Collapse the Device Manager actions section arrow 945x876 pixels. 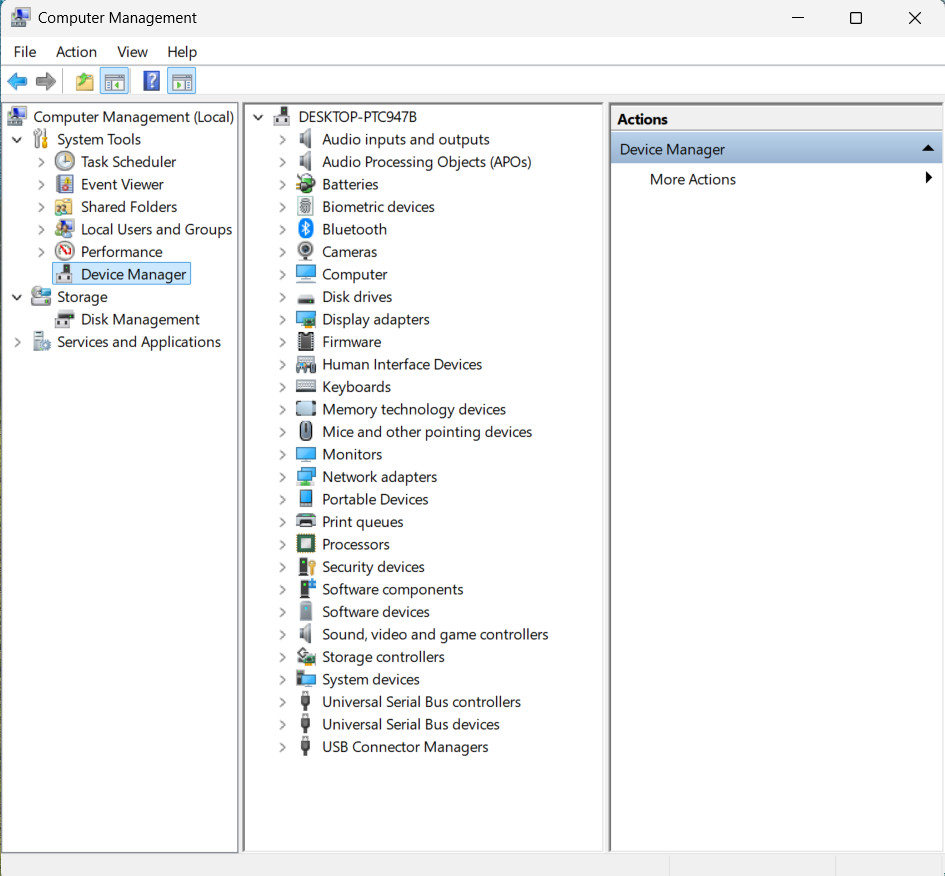point(928,149)
